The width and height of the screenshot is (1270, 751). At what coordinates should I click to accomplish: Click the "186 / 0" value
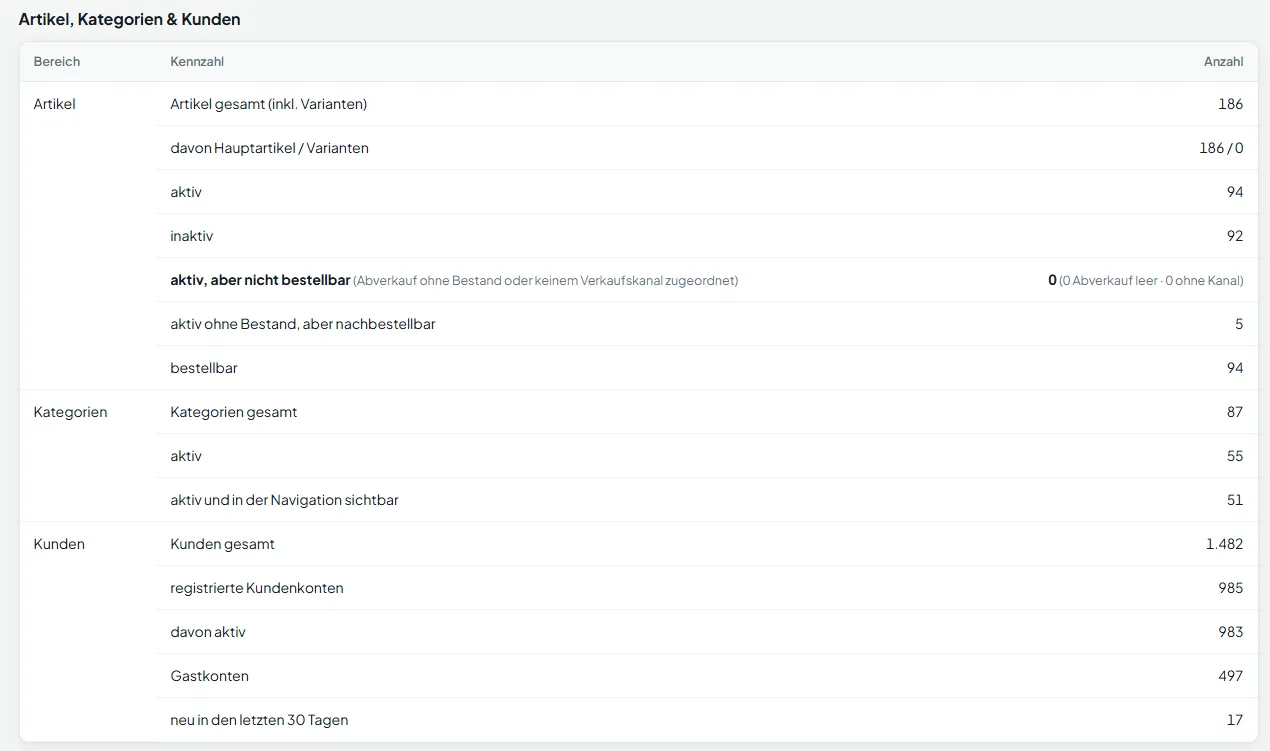1221,148
